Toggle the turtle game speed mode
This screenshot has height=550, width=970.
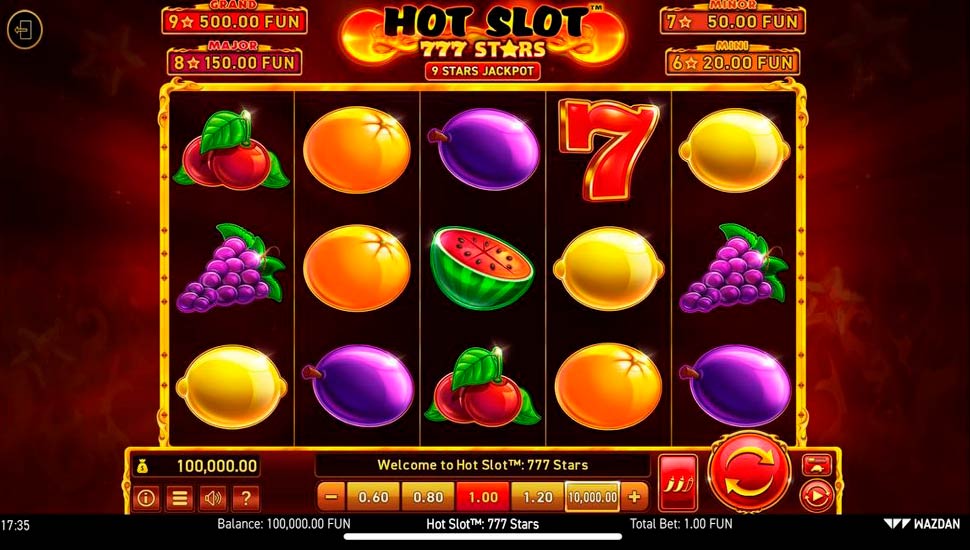tap(817, 465)
